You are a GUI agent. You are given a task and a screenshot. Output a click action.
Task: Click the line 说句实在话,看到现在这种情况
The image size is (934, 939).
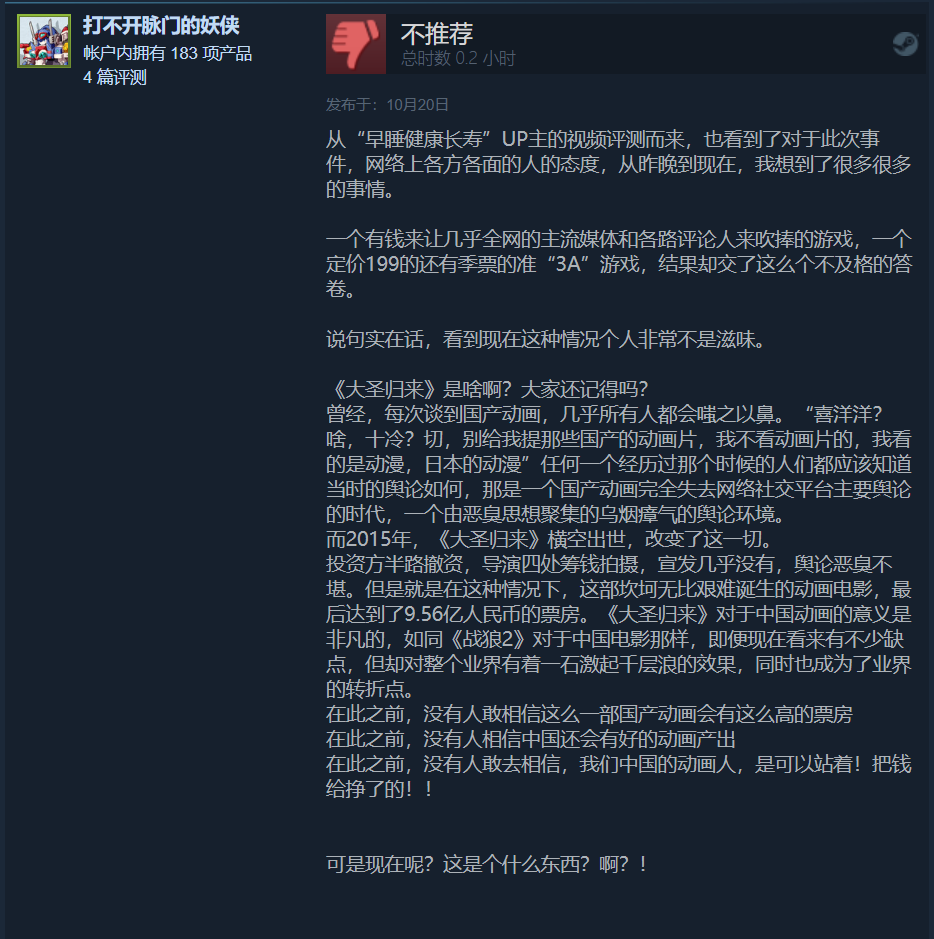coord(545,340)
